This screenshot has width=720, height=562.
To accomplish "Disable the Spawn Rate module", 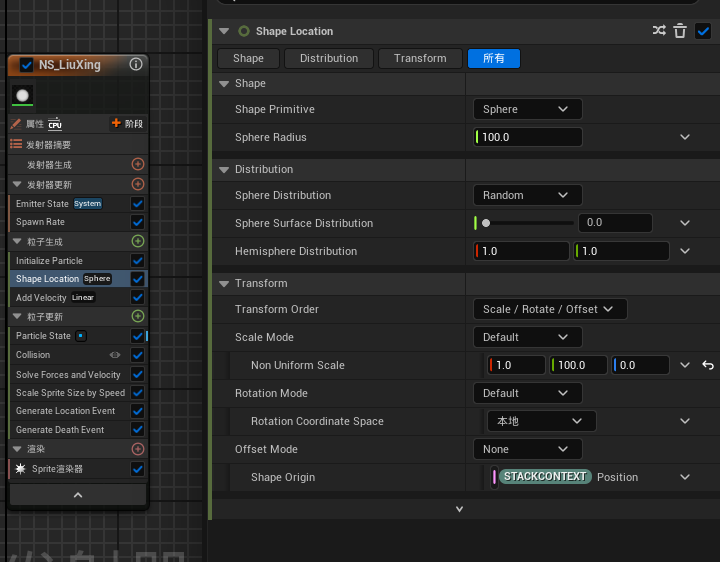I will (137, 222).
